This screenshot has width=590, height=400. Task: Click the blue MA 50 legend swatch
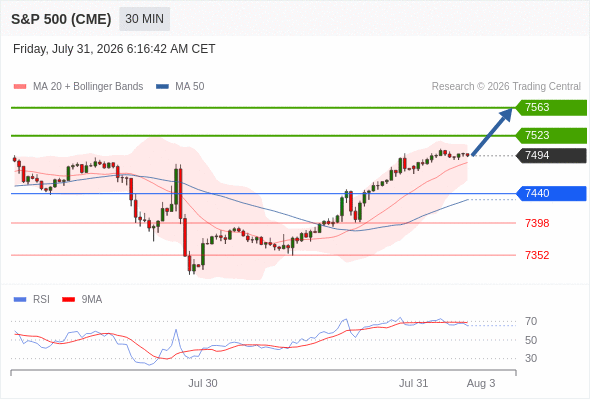(x=162, y=87)
